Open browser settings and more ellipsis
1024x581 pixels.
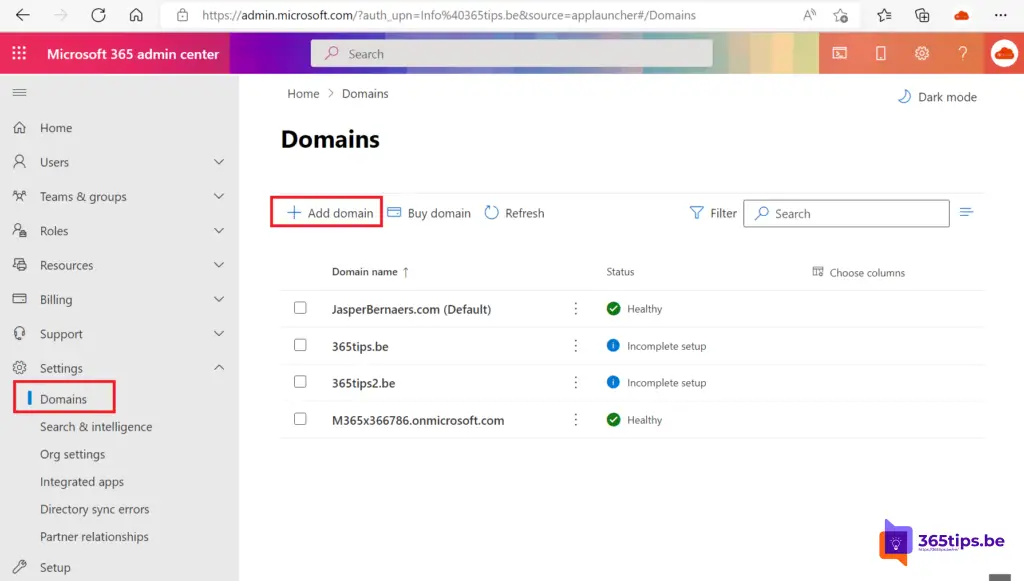tap(1000, 15)
